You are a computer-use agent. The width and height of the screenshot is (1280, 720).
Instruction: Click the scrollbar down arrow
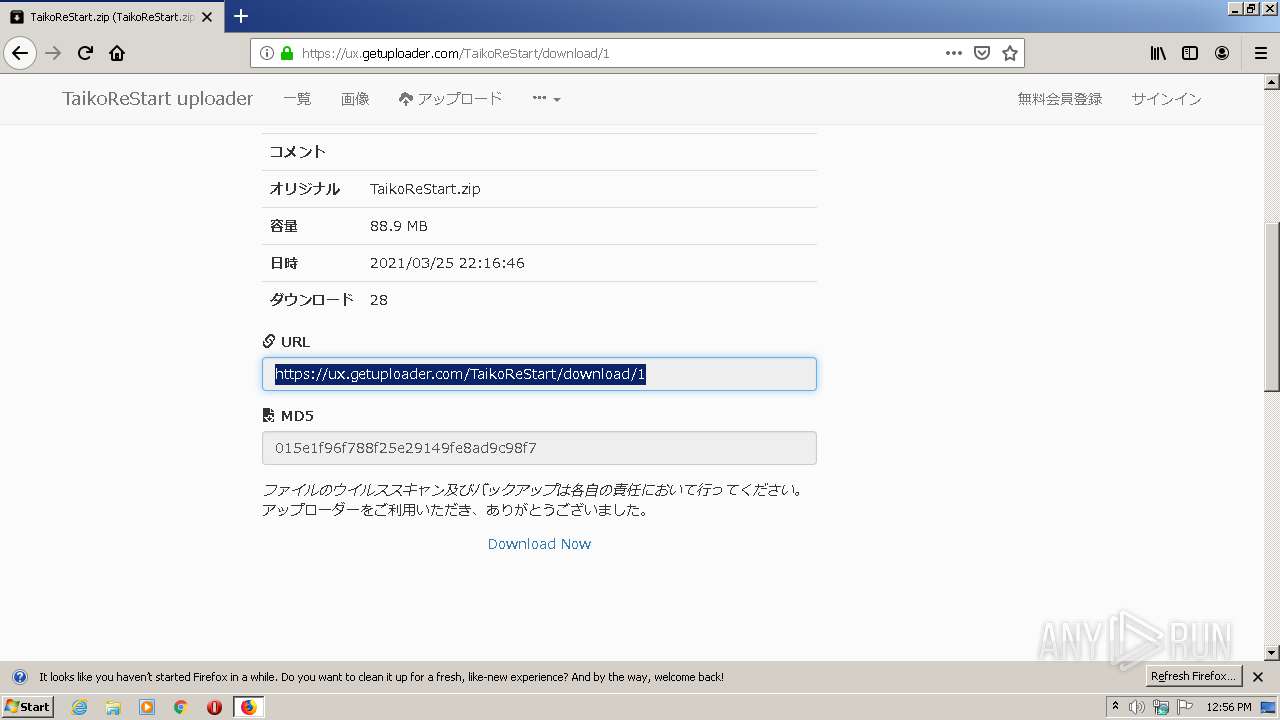coord(1272,653)
